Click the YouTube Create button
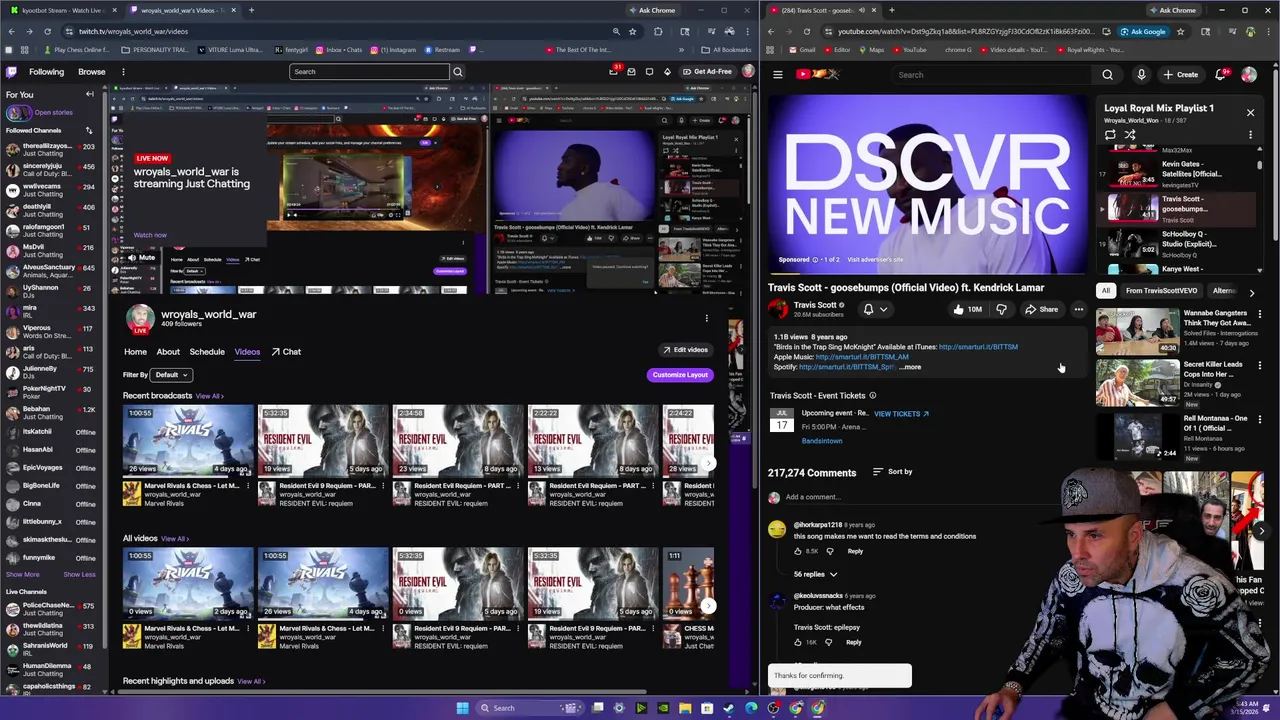Image resolution: width=1280 pixels, height=720 pixels. pos(1180,74)
